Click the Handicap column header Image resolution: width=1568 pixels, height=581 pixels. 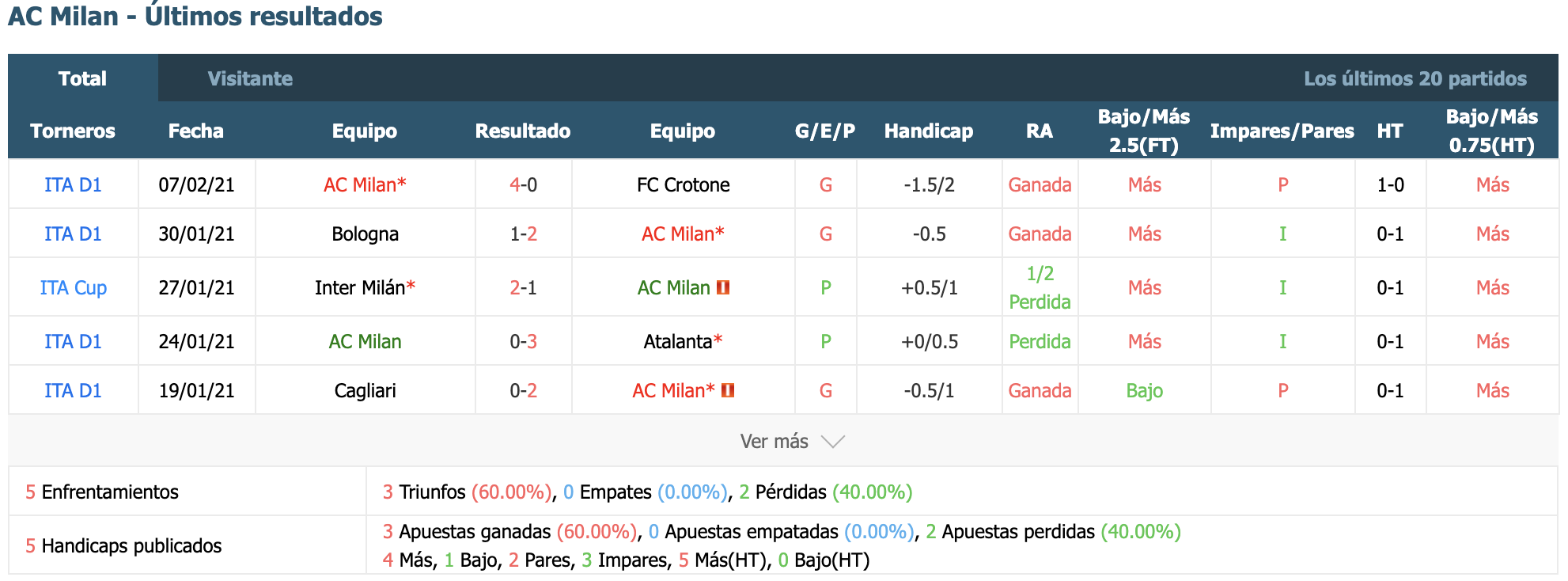(929, 131)
